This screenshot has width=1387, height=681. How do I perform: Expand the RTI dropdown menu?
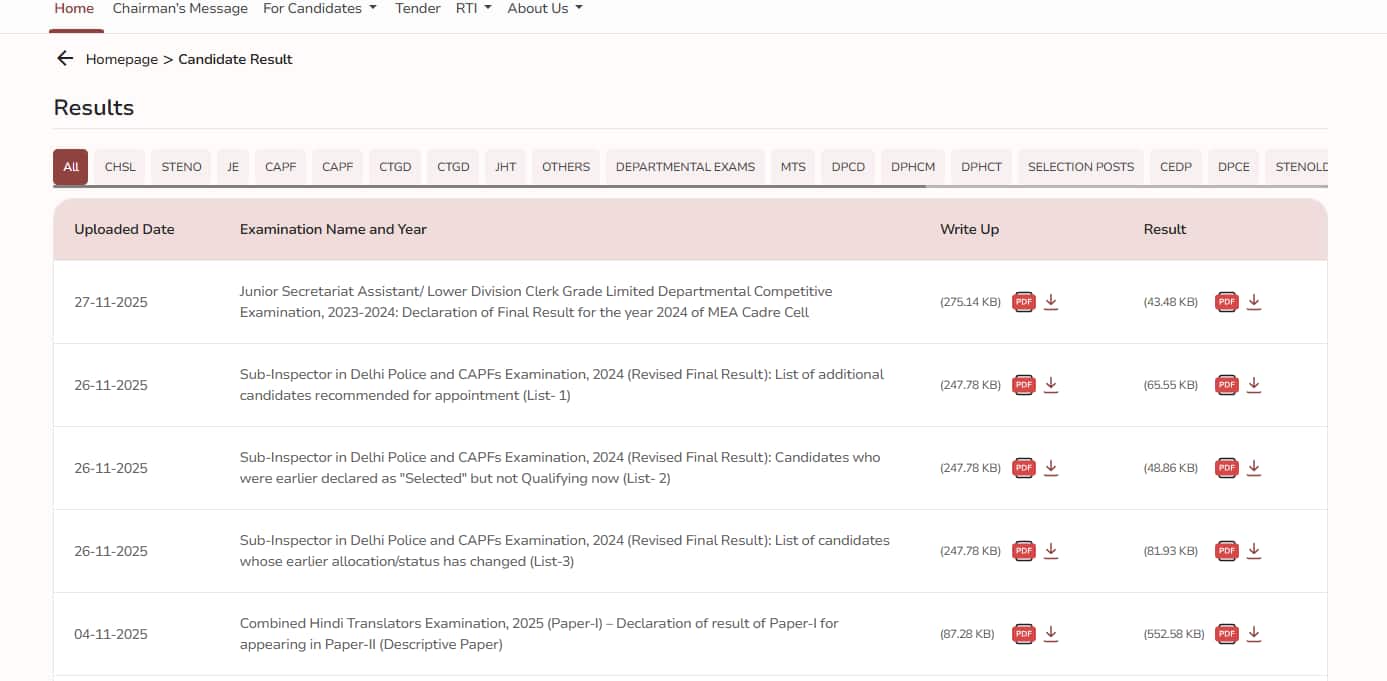point(473,9)
